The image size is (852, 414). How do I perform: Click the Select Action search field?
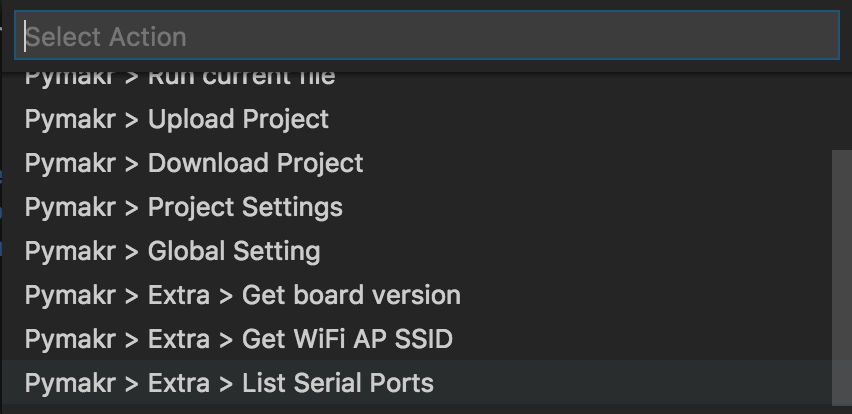(x=426, y=37)
